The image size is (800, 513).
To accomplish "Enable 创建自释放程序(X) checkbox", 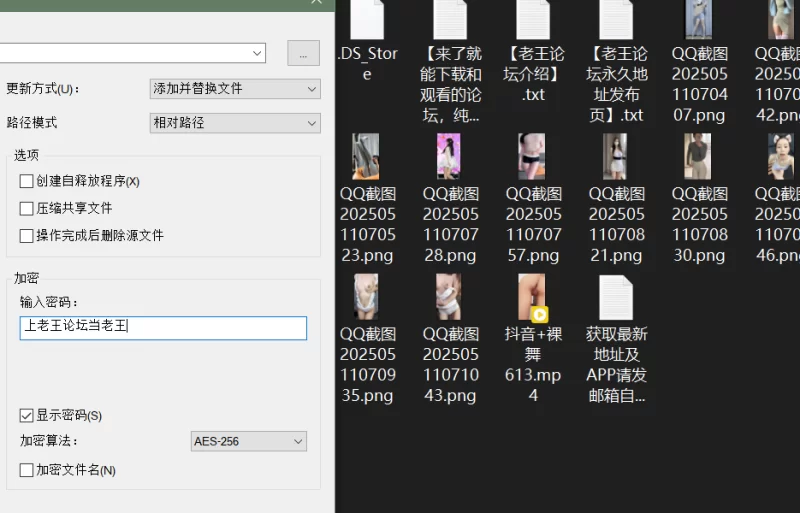I will tap(26, 181).
